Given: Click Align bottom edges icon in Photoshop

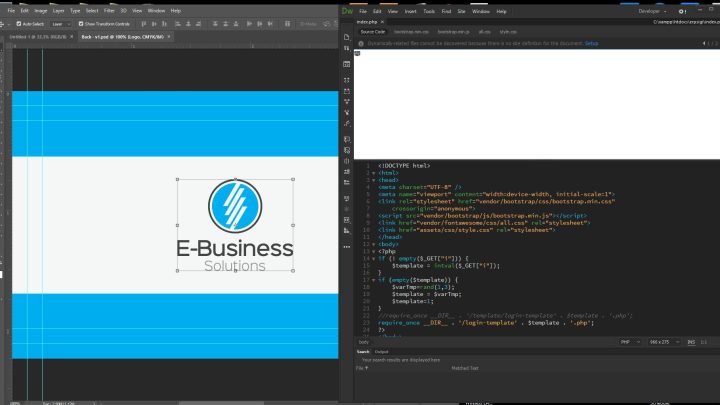Looking at the screenshot, I should (x=164, y=24).
